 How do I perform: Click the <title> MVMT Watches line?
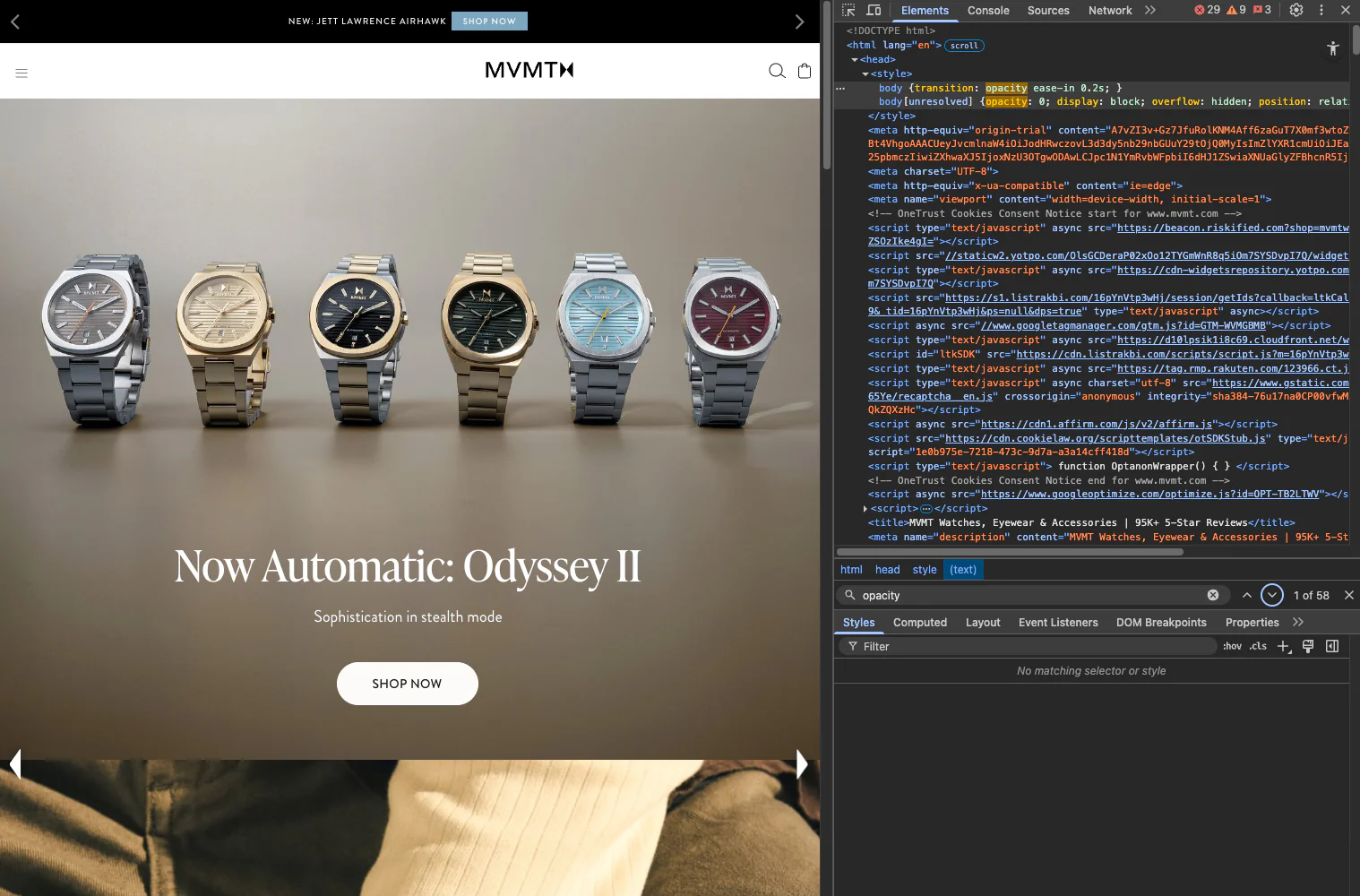(x=1081, y=522)
